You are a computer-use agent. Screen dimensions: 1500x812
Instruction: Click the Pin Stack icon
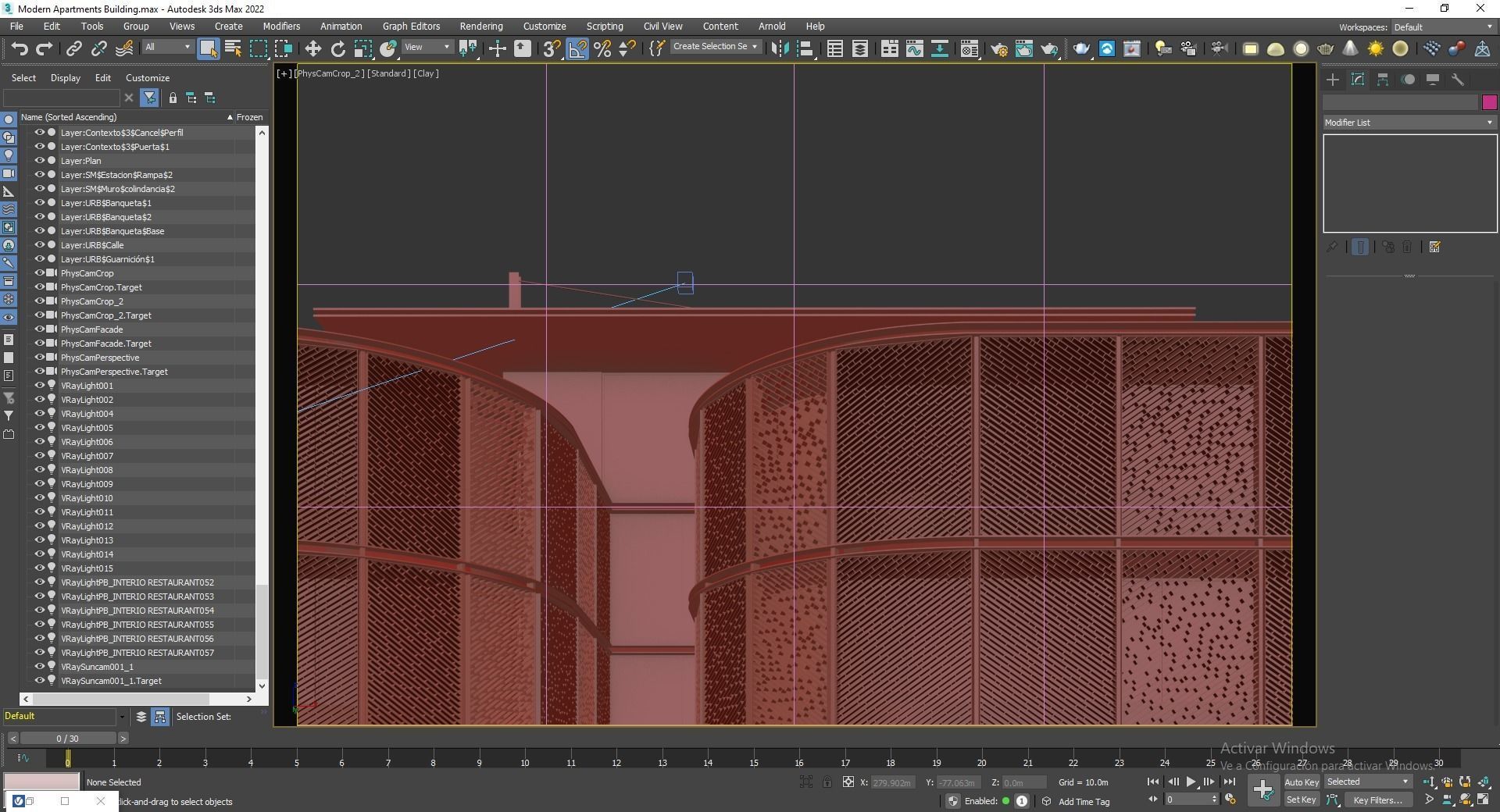(x=1332, y=247)
